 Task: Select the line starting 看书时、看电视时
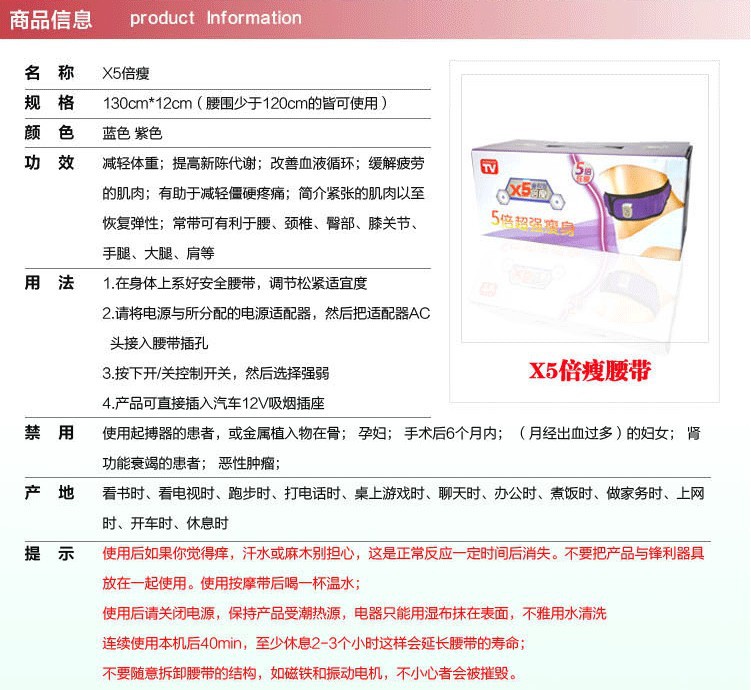403,493
